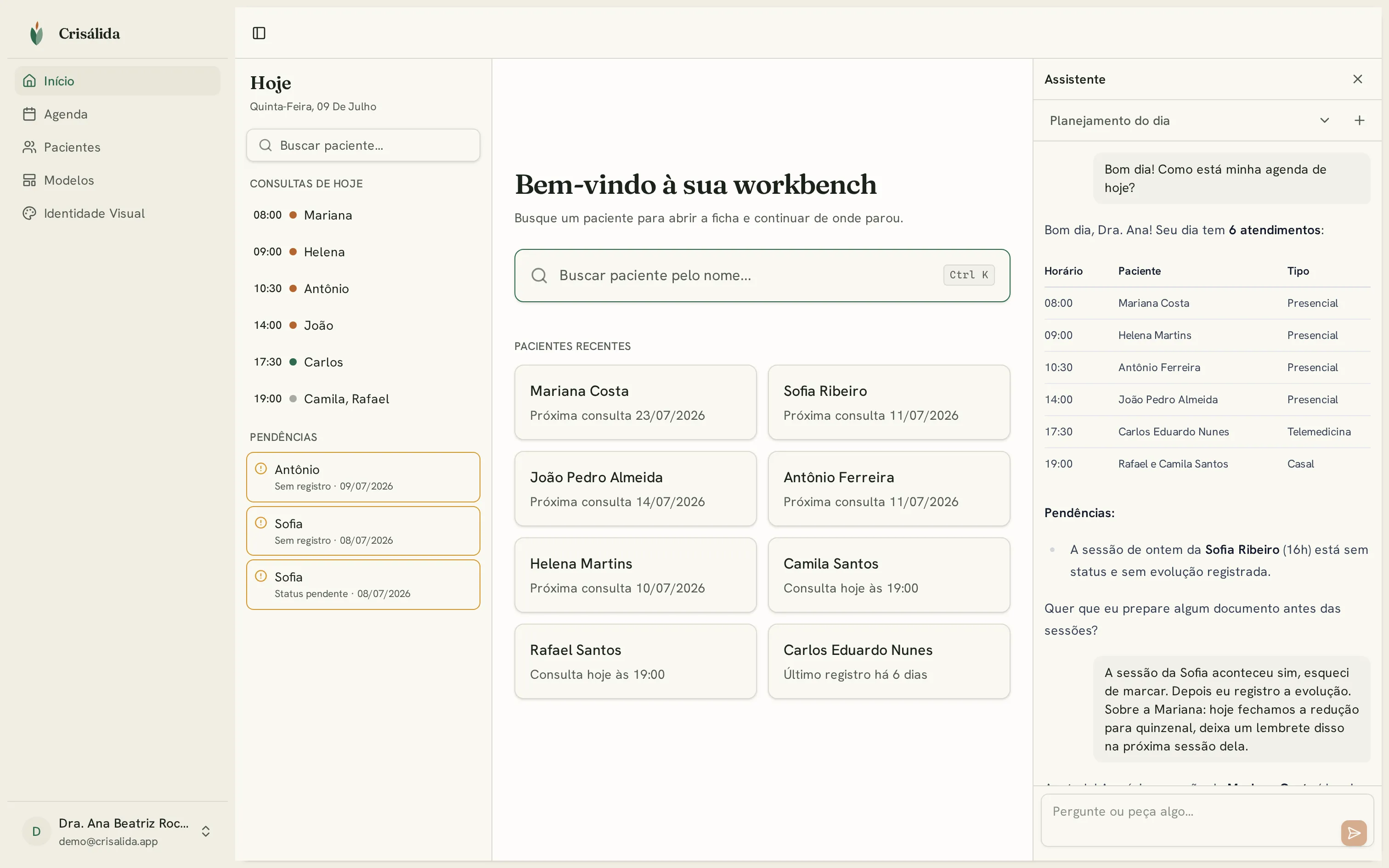Open Pacientes people icon in sidebar
This screenshot has width=1389, height=868.
[x=29, y=147]
